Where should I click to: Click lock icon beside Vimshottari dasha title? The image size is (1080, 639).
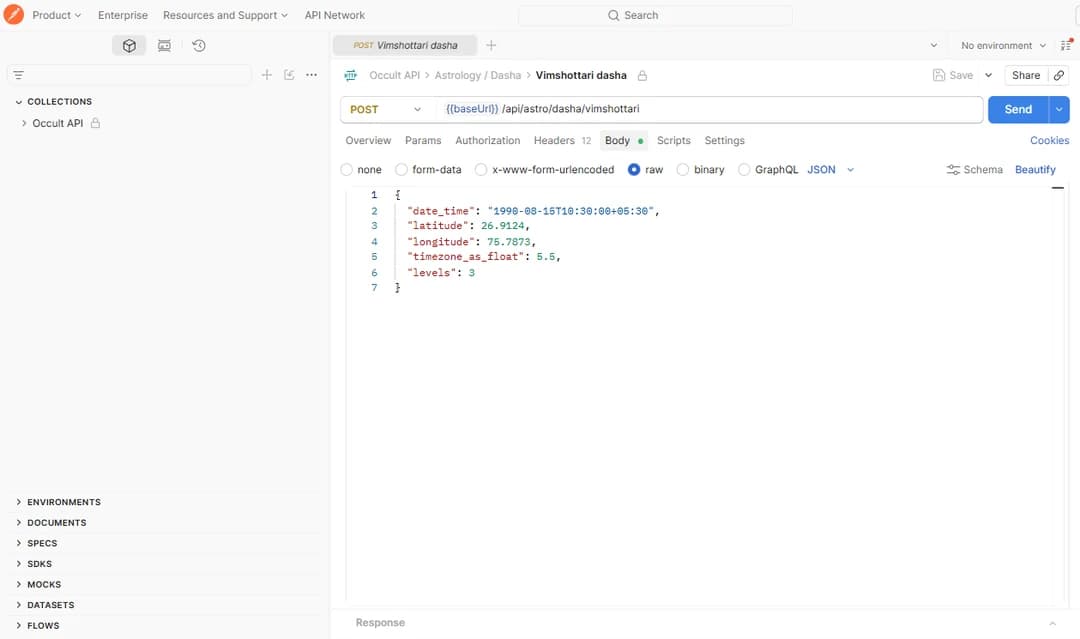(642, 76)
